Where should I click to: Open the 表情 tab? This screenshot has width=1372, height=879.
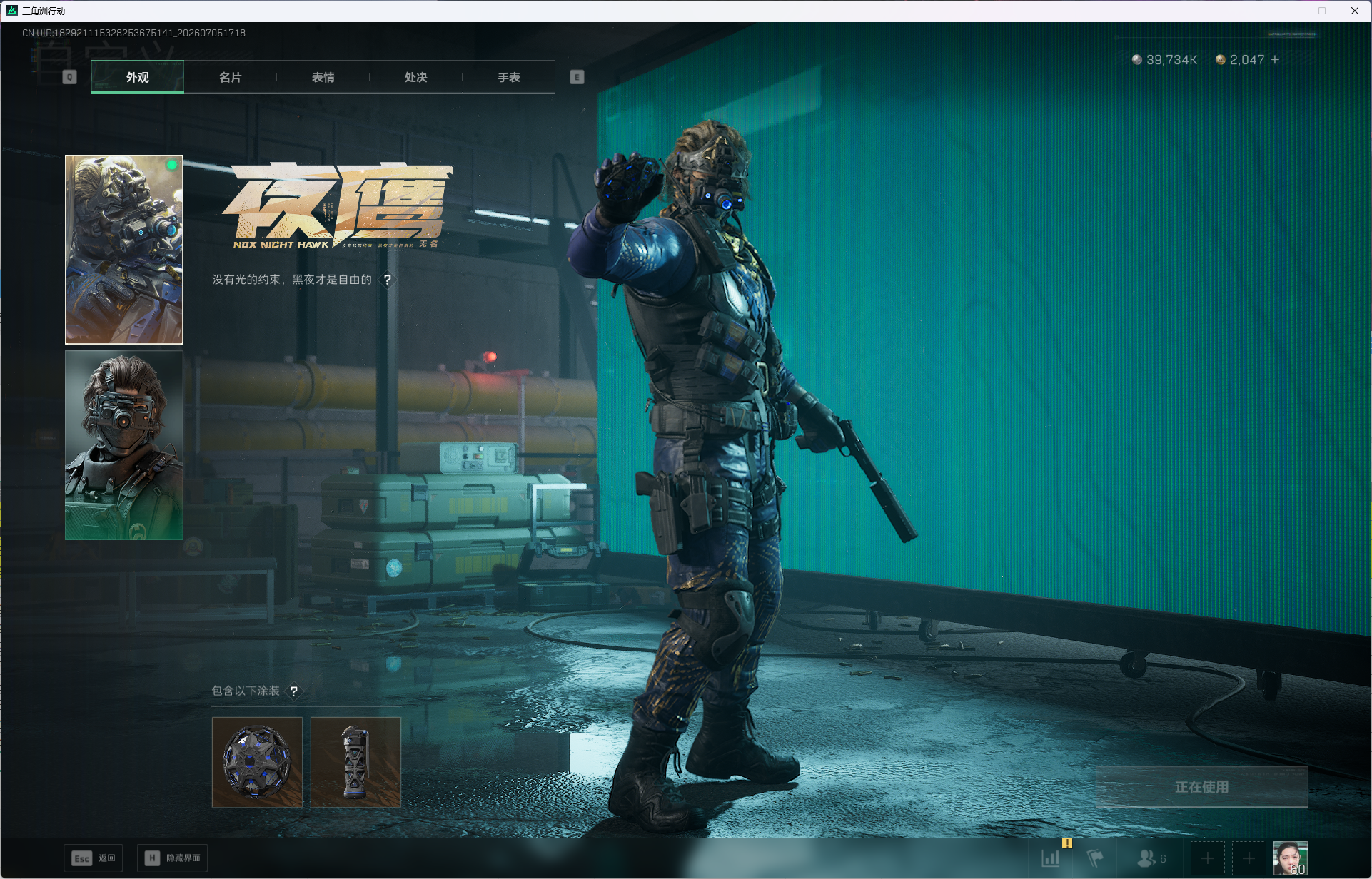click(x=323, y=77)
